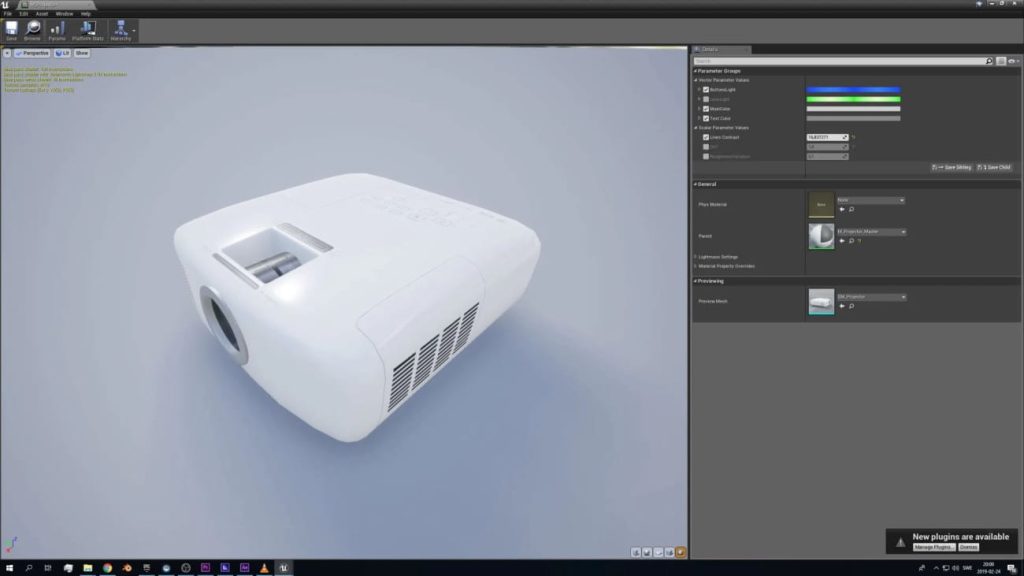Disable the BottomLight parameter checkbox
The image size is (1024, 576).
tap(704, 89)
